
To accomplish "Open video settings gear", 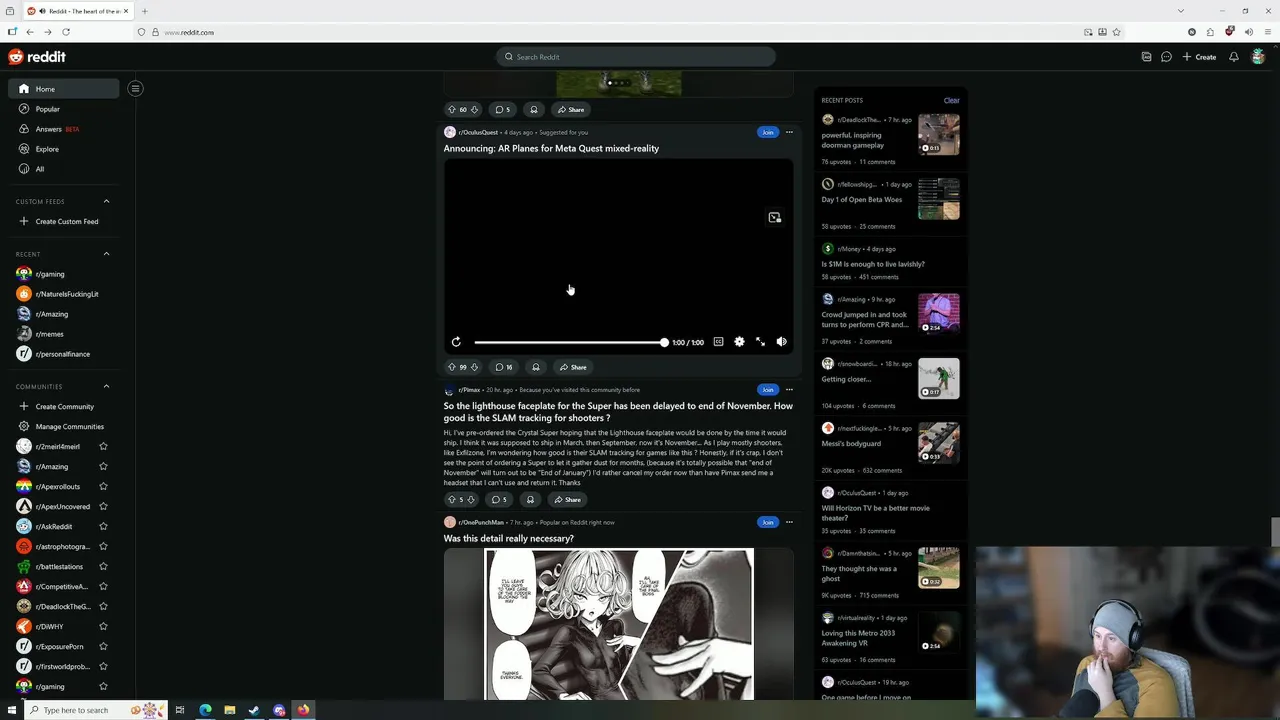I will 739,342.
